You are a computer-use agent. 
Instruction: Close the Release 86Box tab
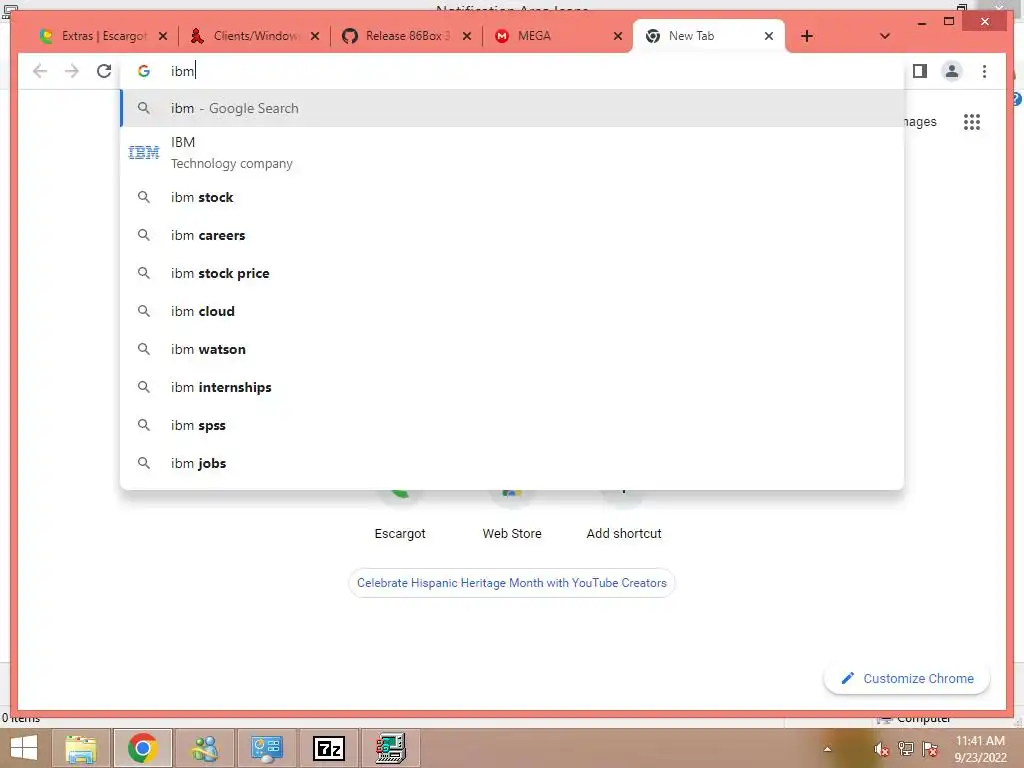[467, 36]
